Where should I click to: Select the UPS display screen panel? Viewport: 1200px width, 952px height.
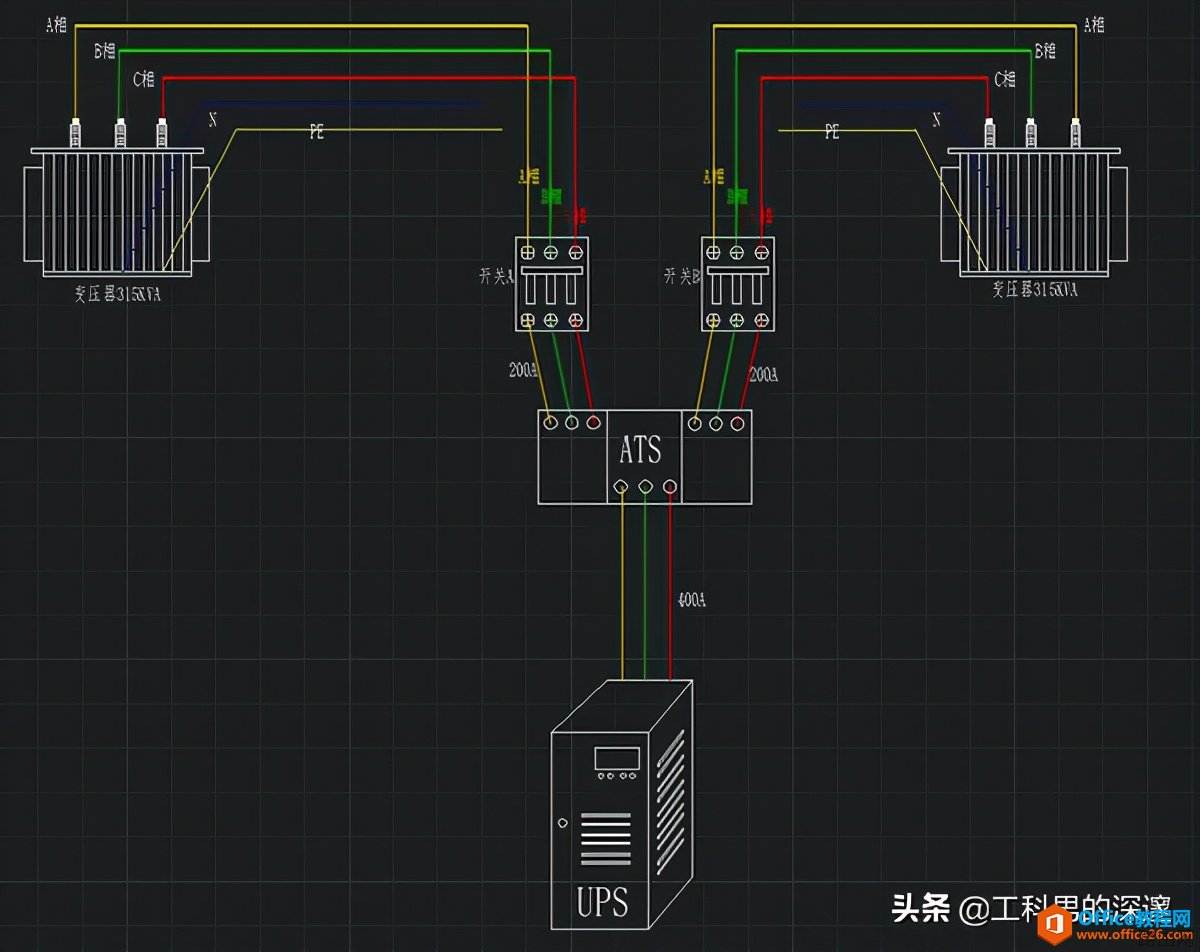[x=616, y=758]
